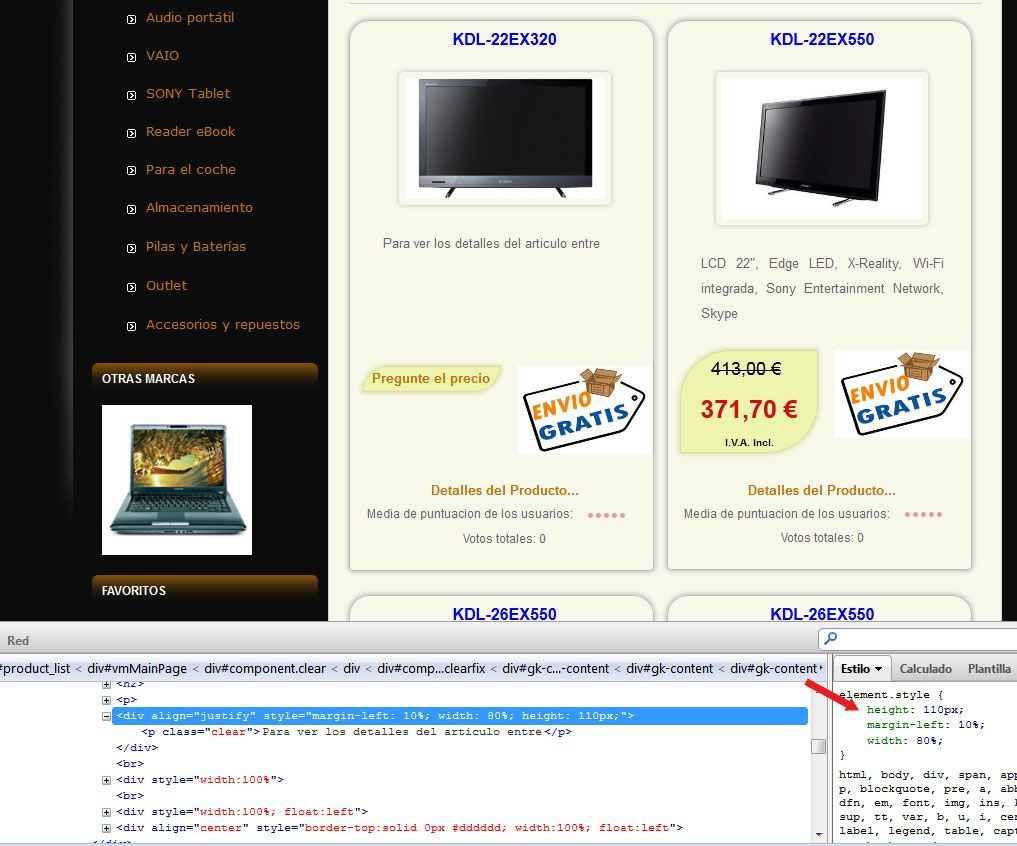Screen dimensions: 1017x846
Task: Click arrow bullet icon beside Outlet
Action: (x=132, y=287)
